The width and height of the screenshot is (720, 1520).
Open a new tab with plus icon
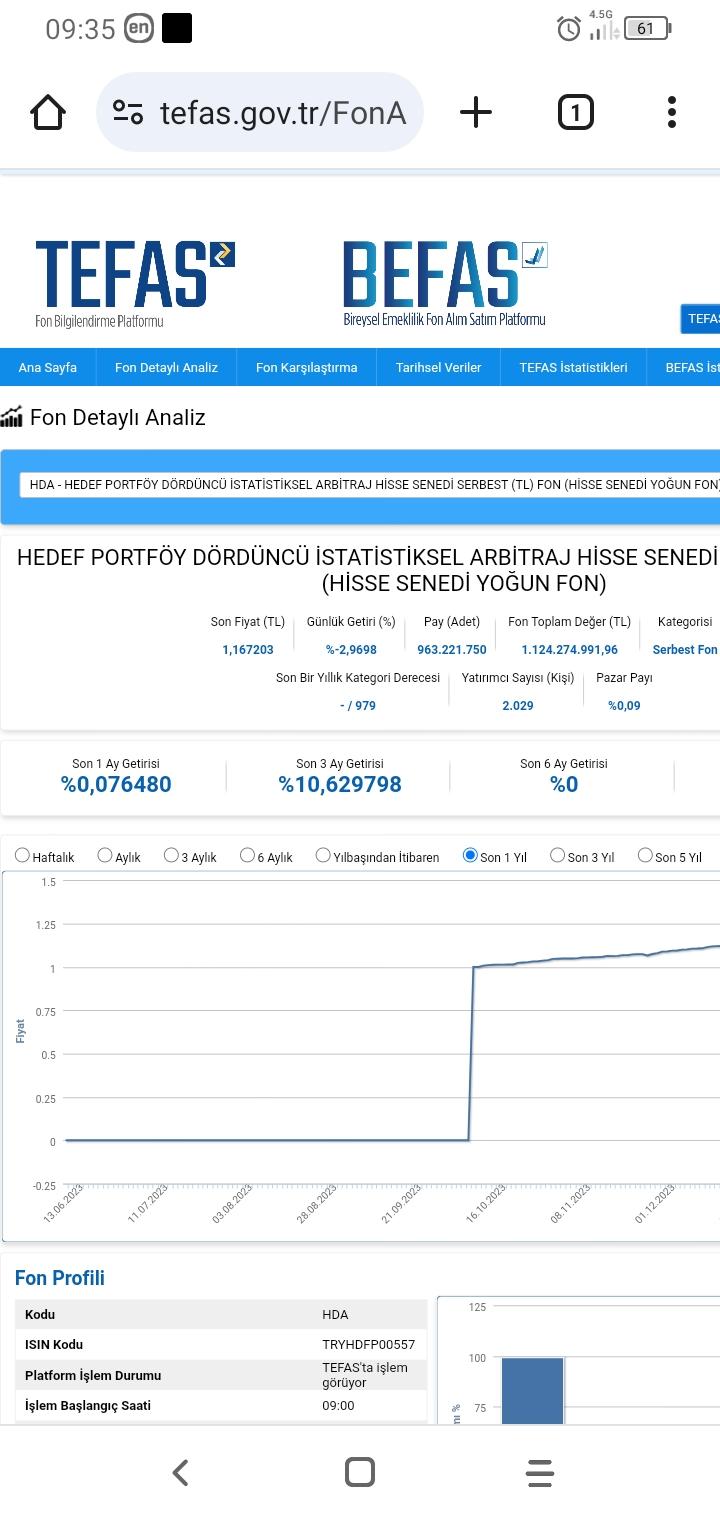[x=476, y=112]
